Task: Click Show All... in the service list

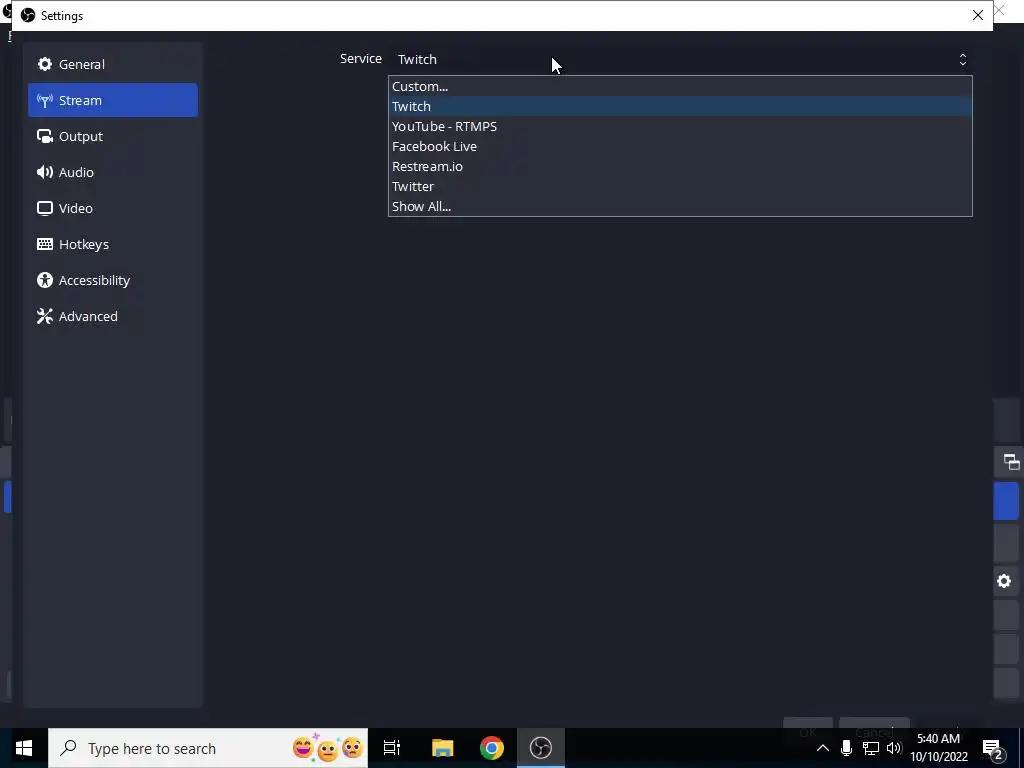Action: click(680, 206)
